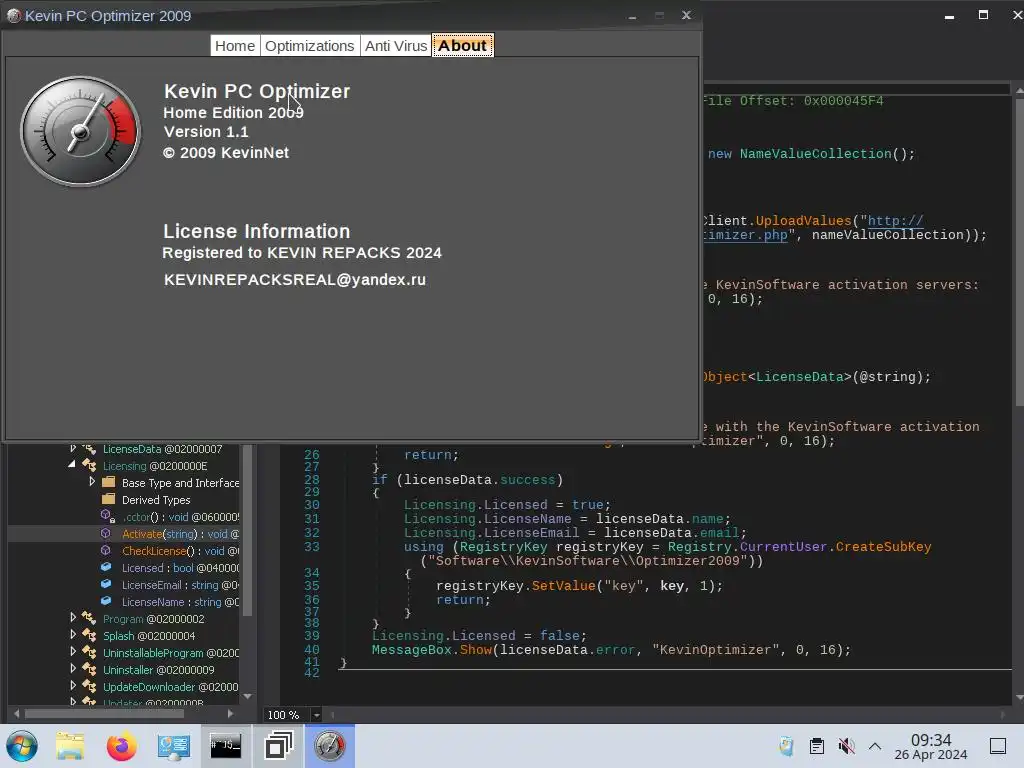Click the Program class icon

(89, 618)
